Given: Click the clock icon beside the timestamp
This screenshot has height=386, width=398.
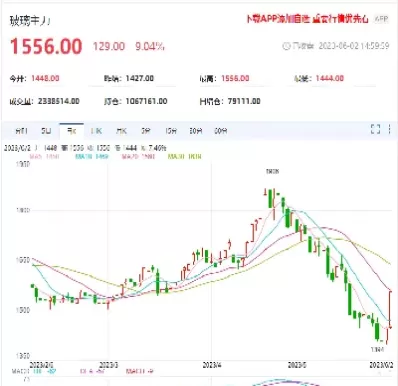Looking at the screenshot, I should click(x=286, y=46).
